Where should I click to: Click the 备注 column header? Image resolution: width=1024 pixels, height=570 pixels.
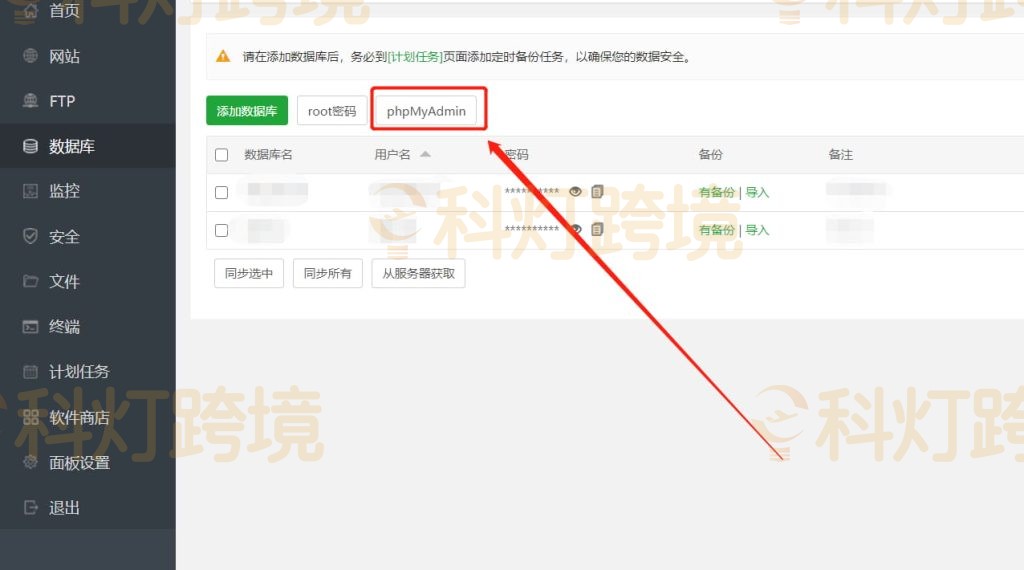click(x=840, y=155)
